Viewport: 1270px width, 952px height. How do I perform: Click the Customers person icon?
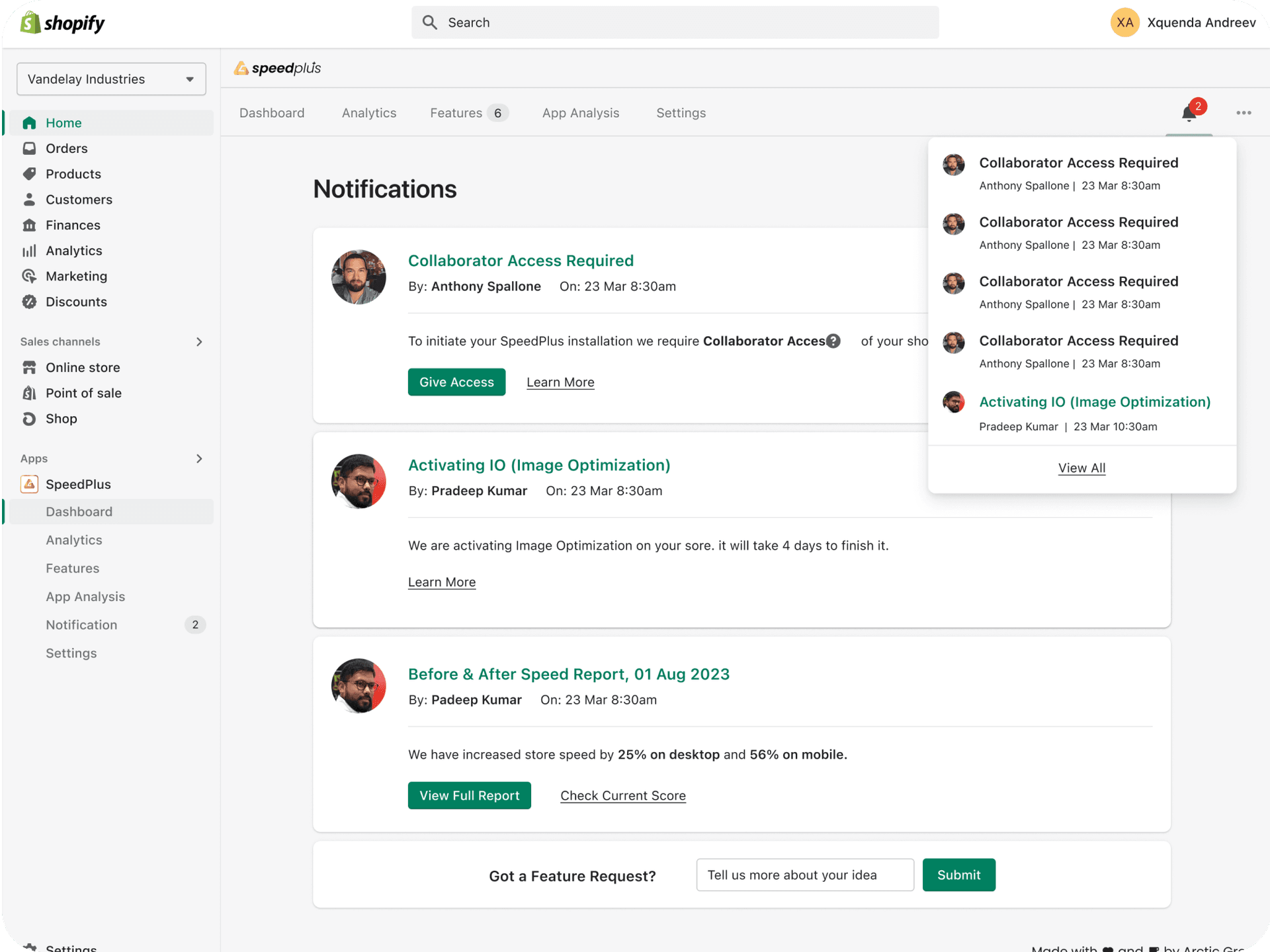point(29,199)
